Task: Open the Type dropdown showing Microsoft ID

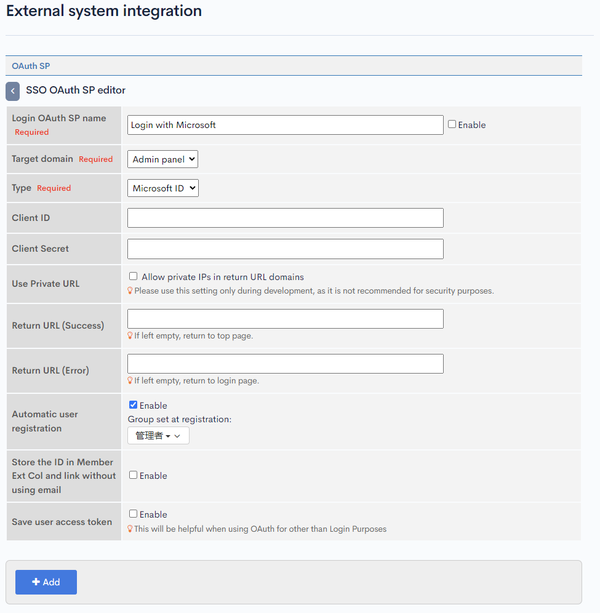Action: point(163,188)
